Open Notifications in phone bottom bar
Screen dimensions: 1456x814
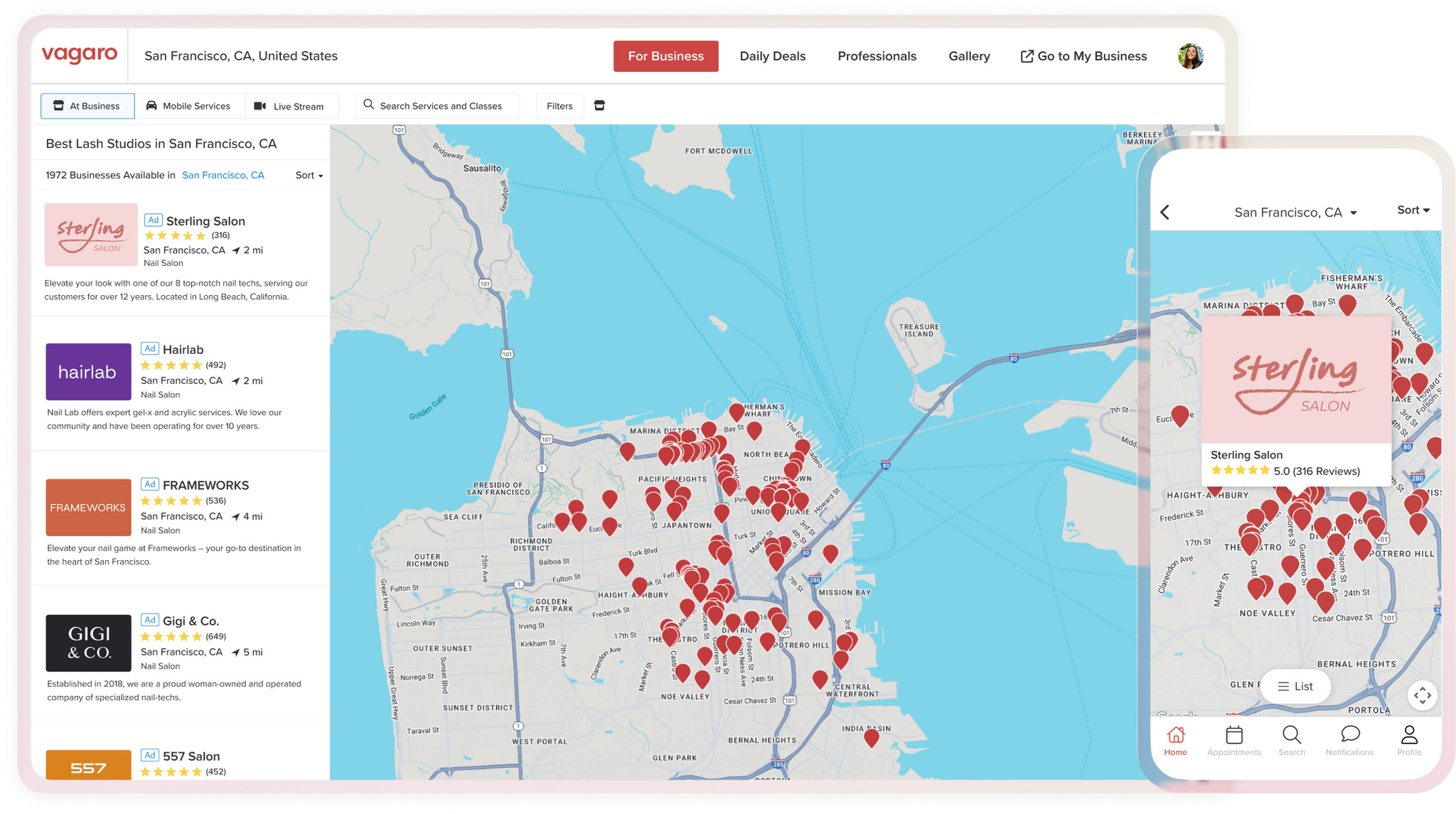coord(1349,741)
